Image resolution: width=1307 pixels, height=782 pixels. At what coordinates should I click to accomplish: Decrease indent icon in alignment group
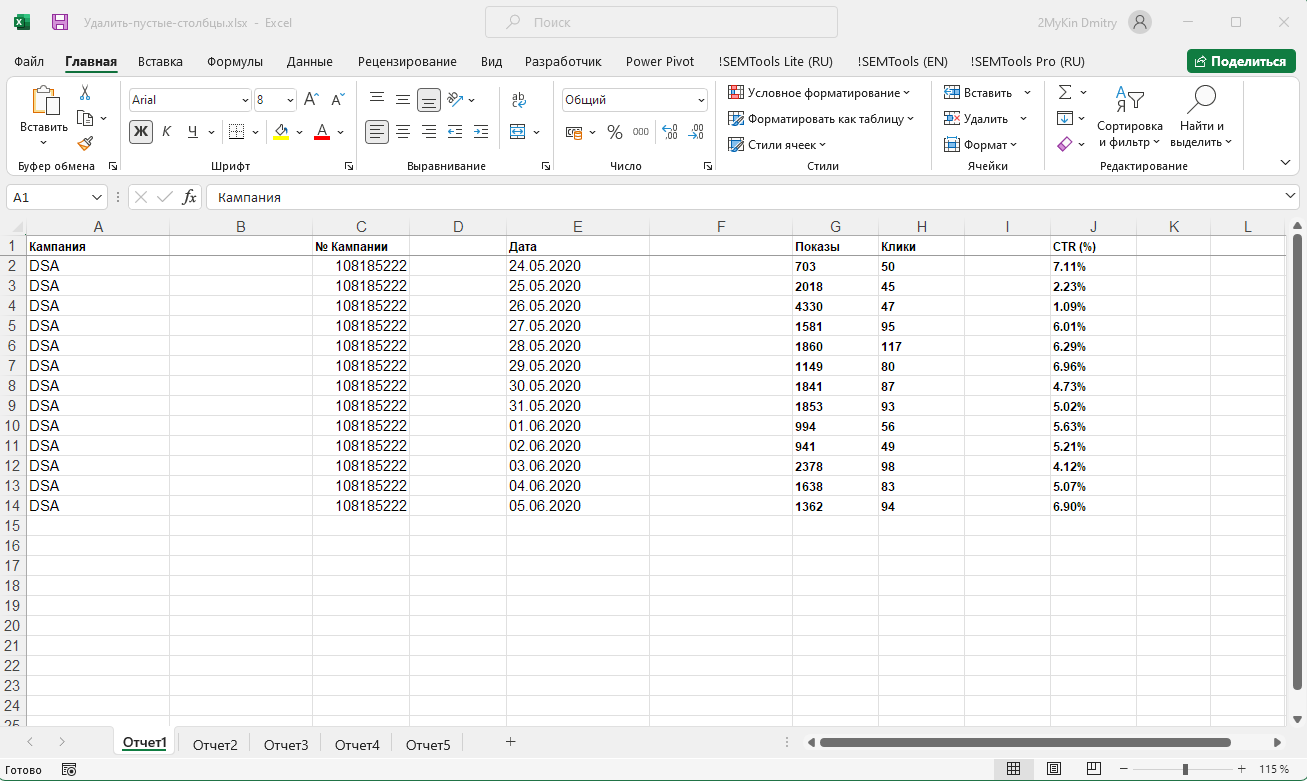(455, 131)
